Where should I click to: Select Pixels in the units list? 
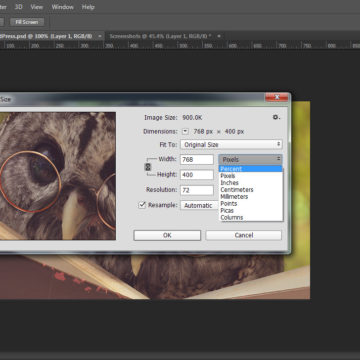[250, 176]
